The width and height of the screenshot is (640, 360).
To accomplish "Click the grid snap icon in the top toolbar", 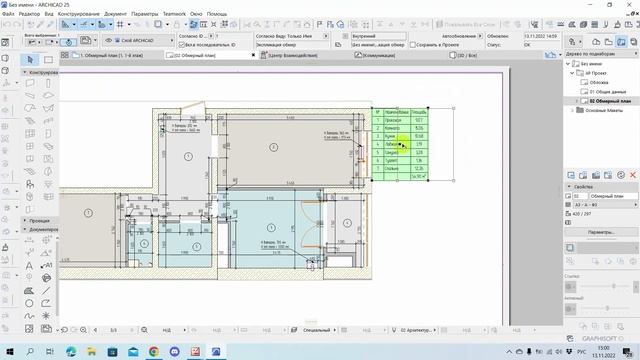I will coord(120,24).
